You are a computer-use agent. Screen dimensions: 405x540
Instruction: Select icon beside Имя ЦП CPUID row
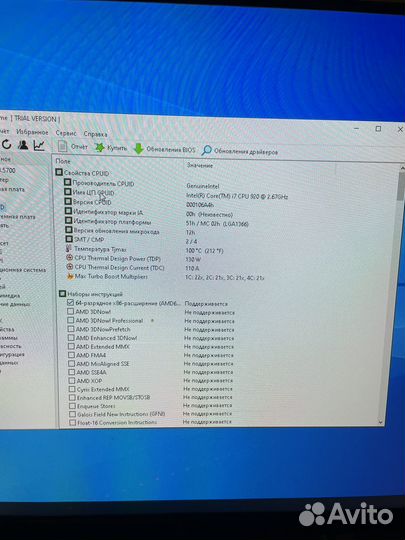point(68,192)
